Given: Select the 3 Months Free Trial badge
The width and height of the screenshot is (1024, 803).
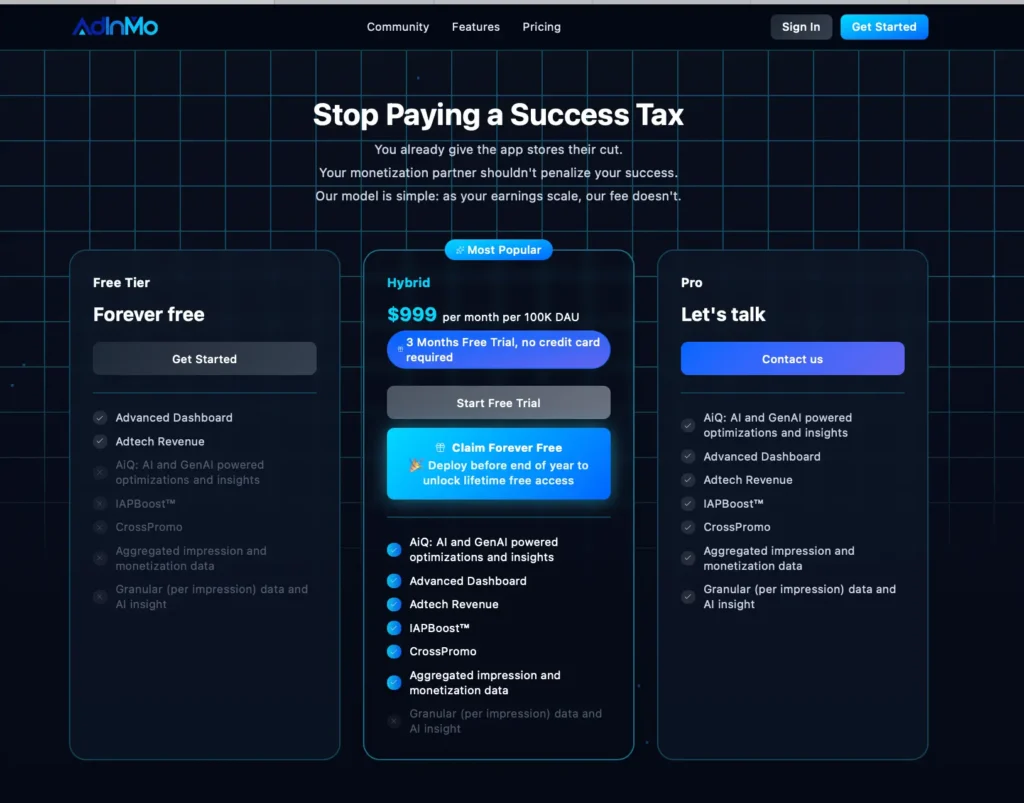Looking at the screenshot, I should pyautogui.click(x=498, y=350).
